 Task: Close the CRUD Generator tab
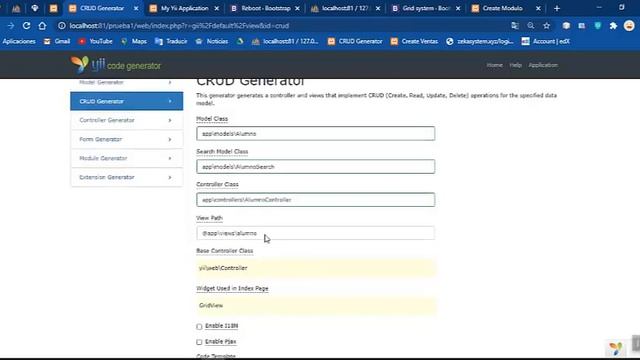136,8
